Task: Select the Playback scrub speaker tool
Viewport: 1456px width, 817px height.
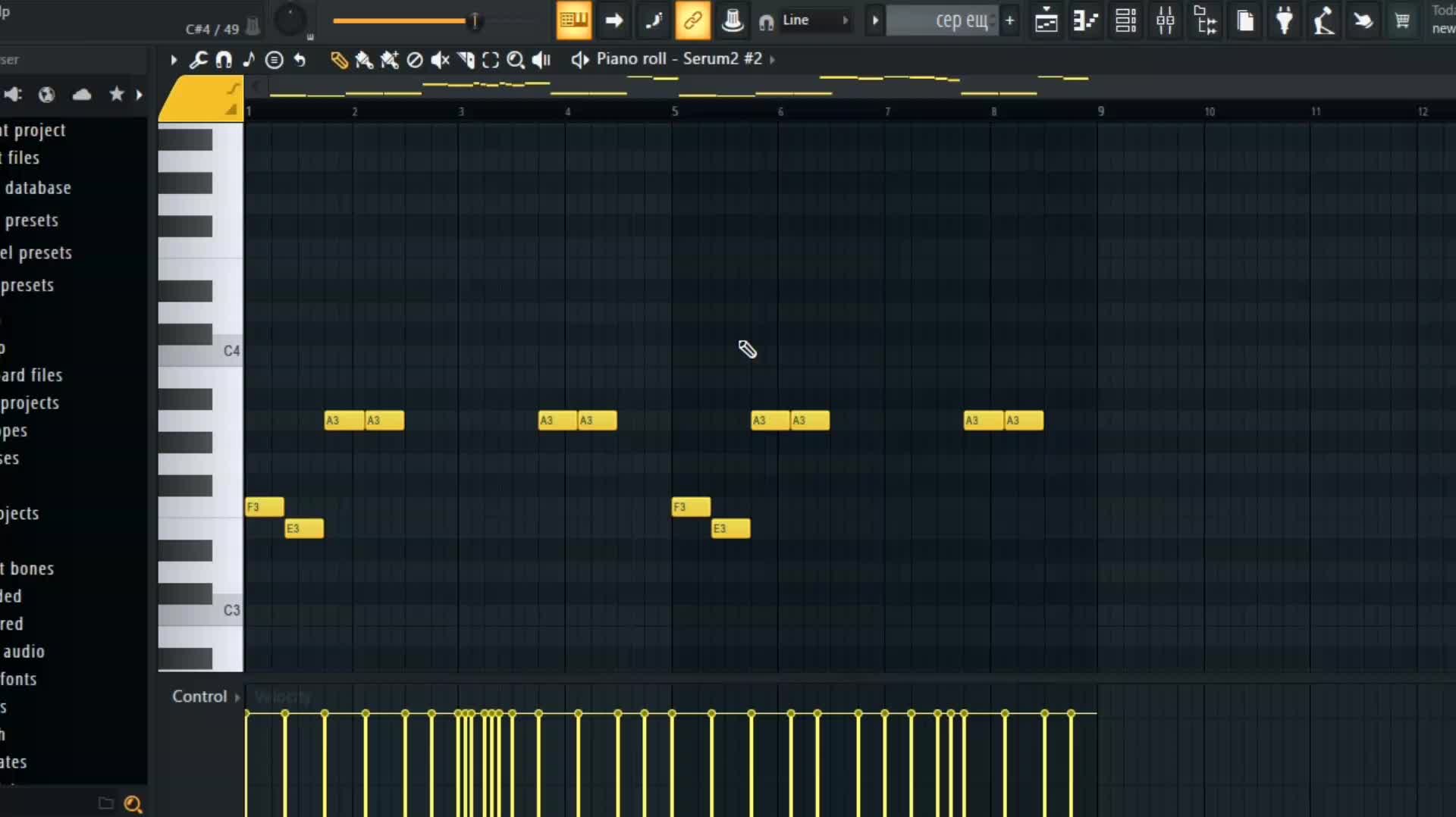Action: click(541, 60)
